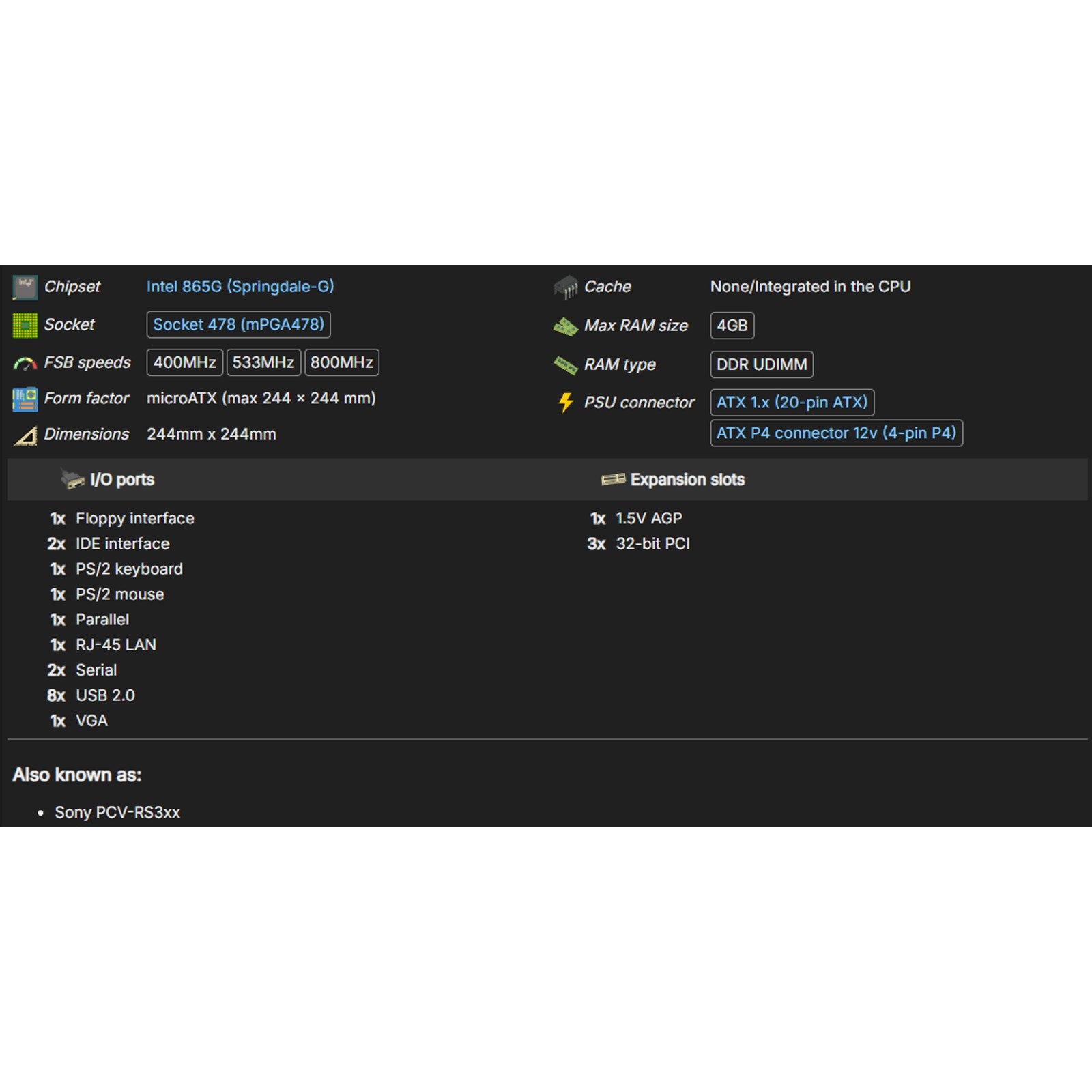1092x1092 pixels.
Task: Click the Dimensions ruler icon
Action: 25,435
